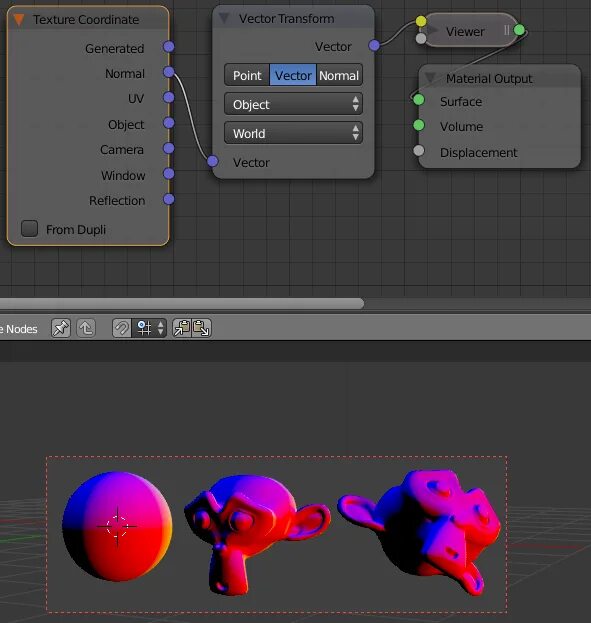Click the copy nodes to clipboard icon
This screenshot has width=591, height=623.
click(x=182, y=328)
